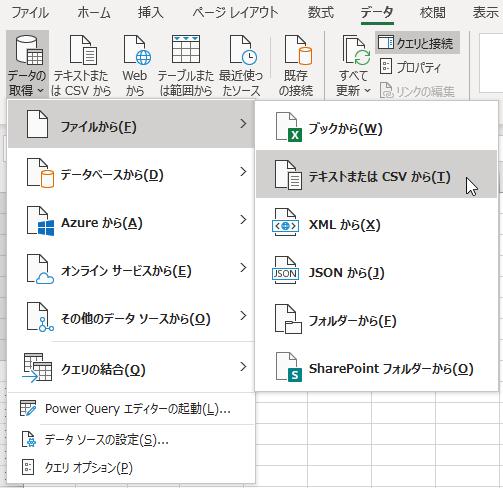Viewport: 503px width, 488px height.
Task: Select ファイルから(F) menu entry
Action: (131, 124)
